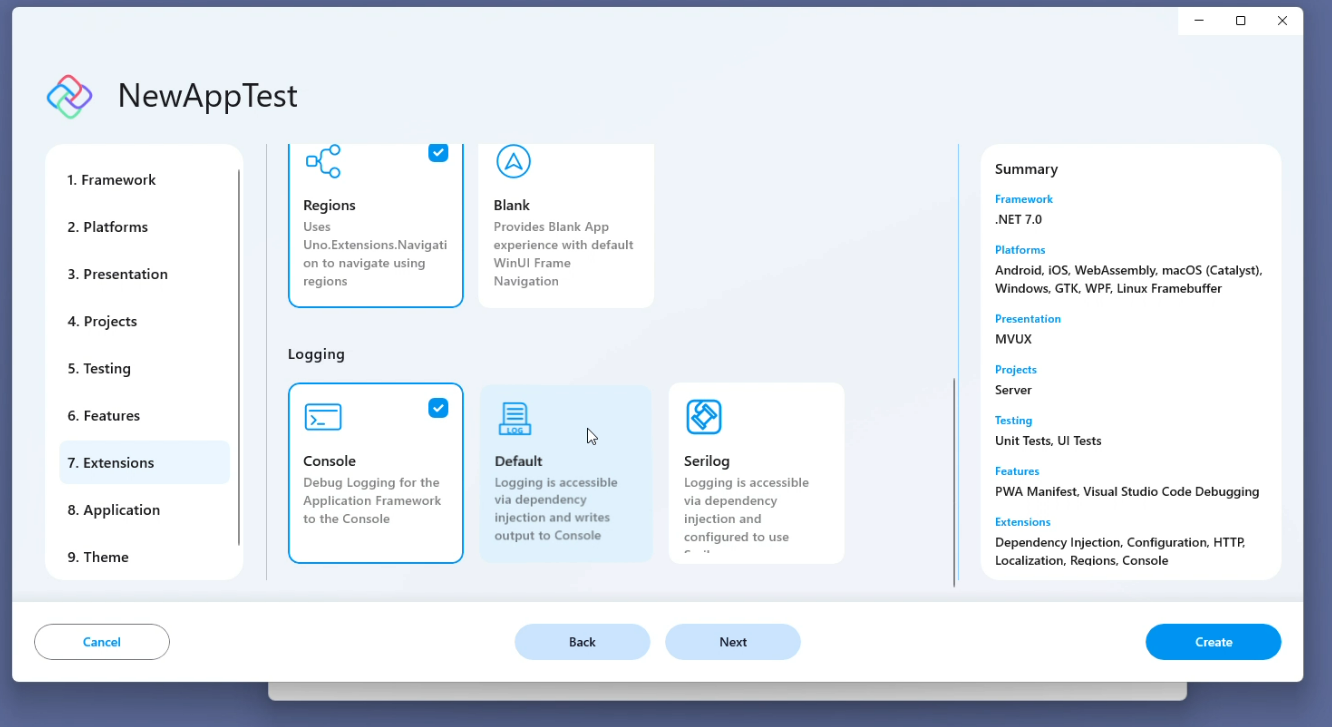The width and height of the screenshot is (1332, 727).
Task: Click the Create button
Action: (1213, 641)
